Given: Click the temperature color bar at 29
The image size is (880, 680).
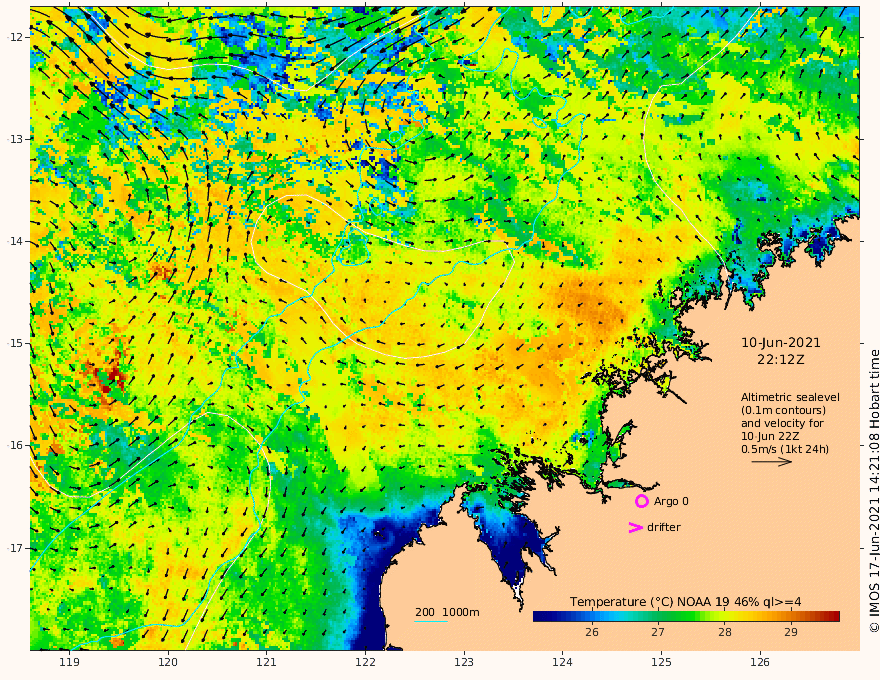Looking at the screenshot, I should pyautogui.click(x=791, y=617).
